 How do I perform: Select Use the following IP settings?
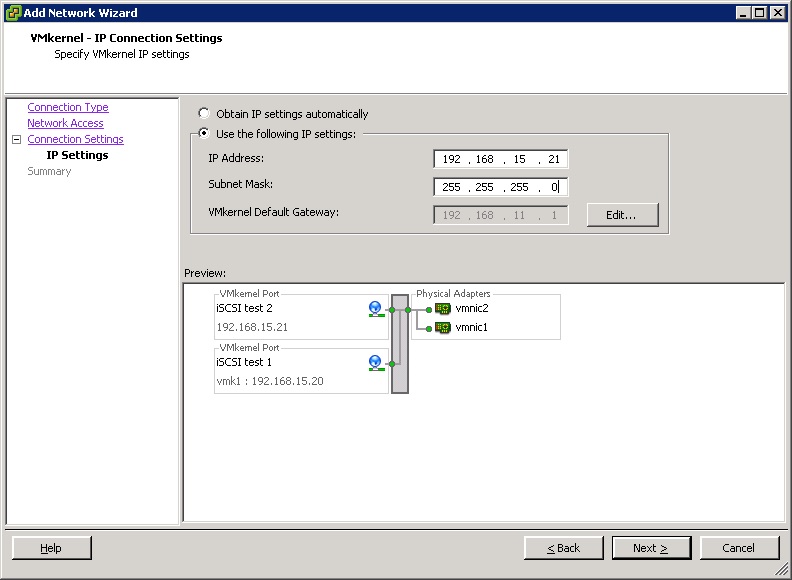coord(204,134)
